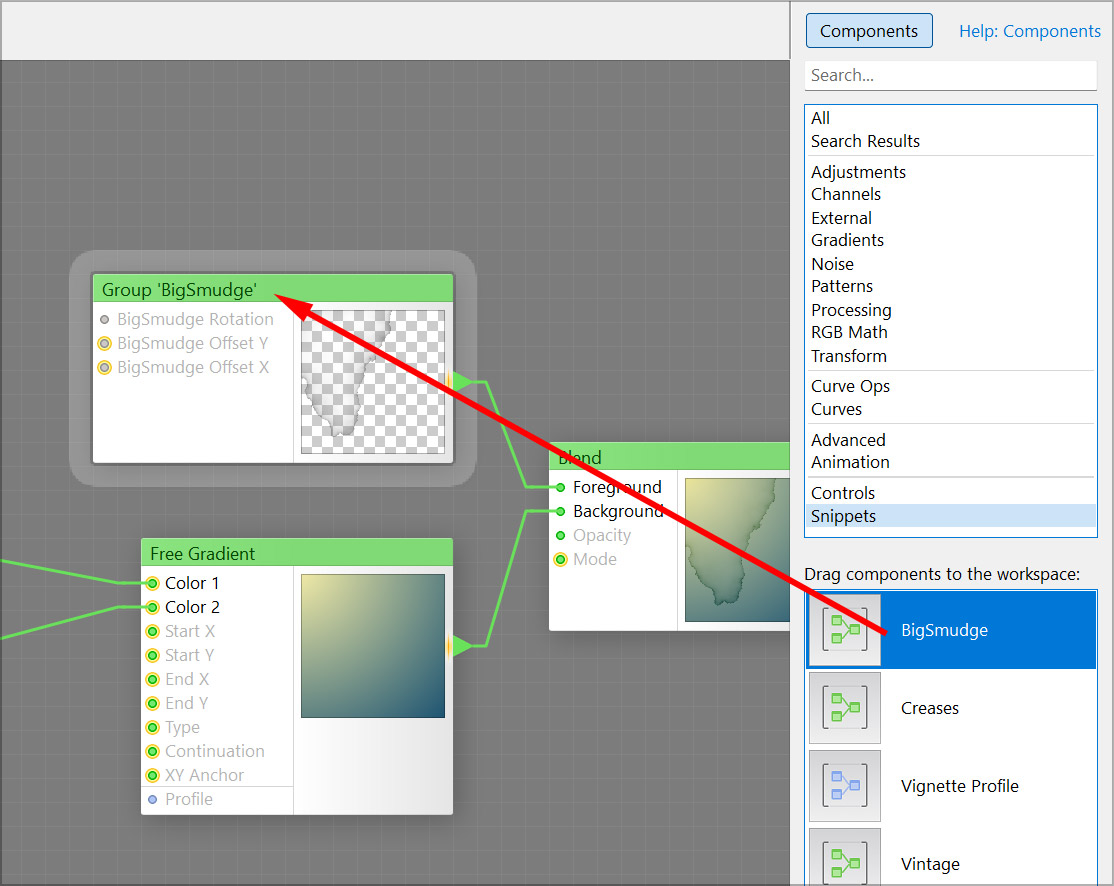Click the Free Gradient Profile port
Screen dimensions: 1114x886
click(x=152, y=799)
